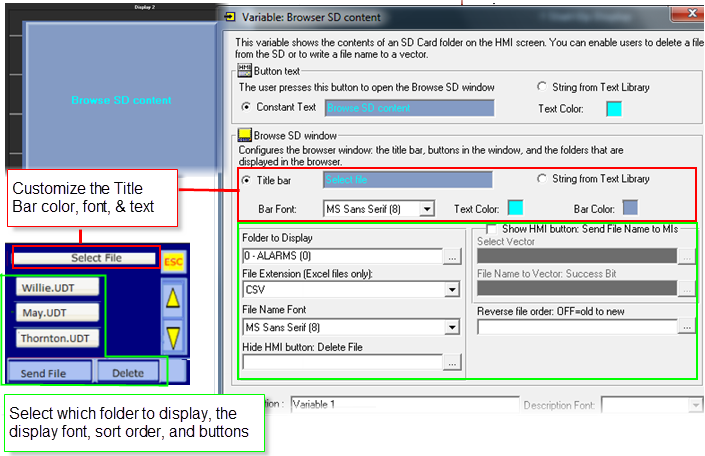705x456 pixels.
Task: Click the dialog title bar arrow icon
Action: pyautogui.click(x=230, y=16)
